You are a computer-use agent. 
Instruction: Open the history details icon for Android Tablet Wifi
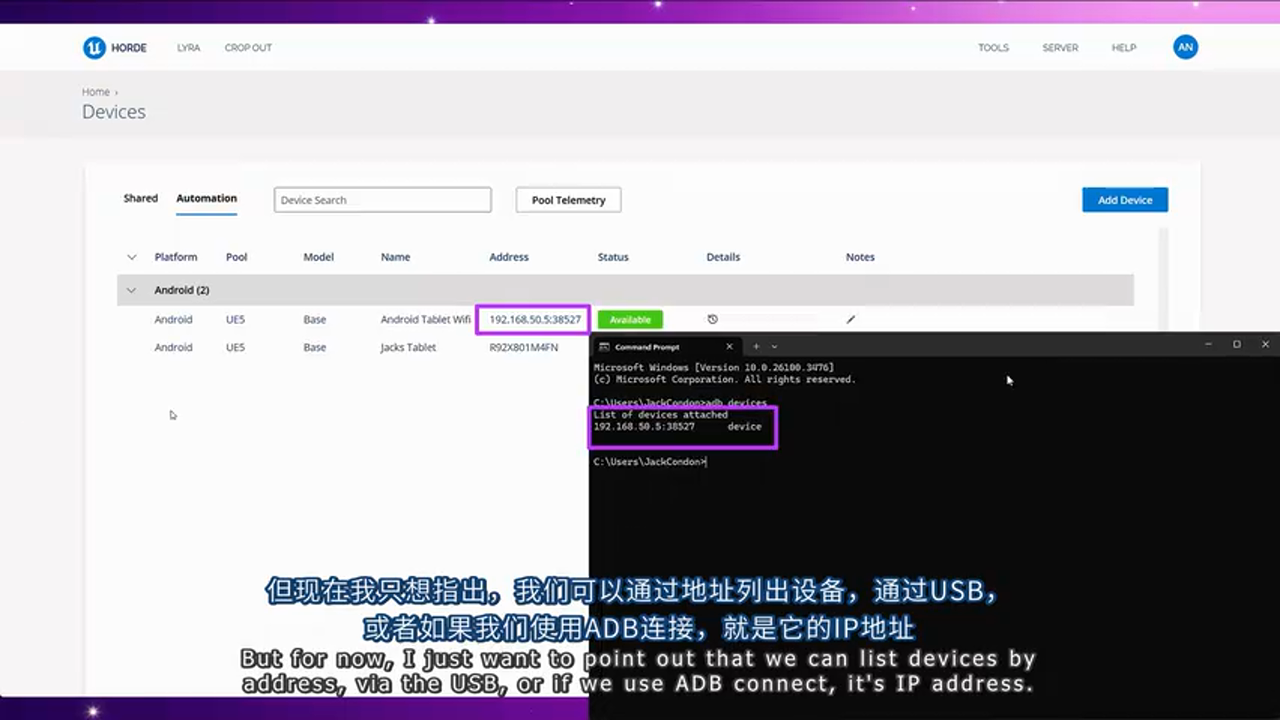712,318
